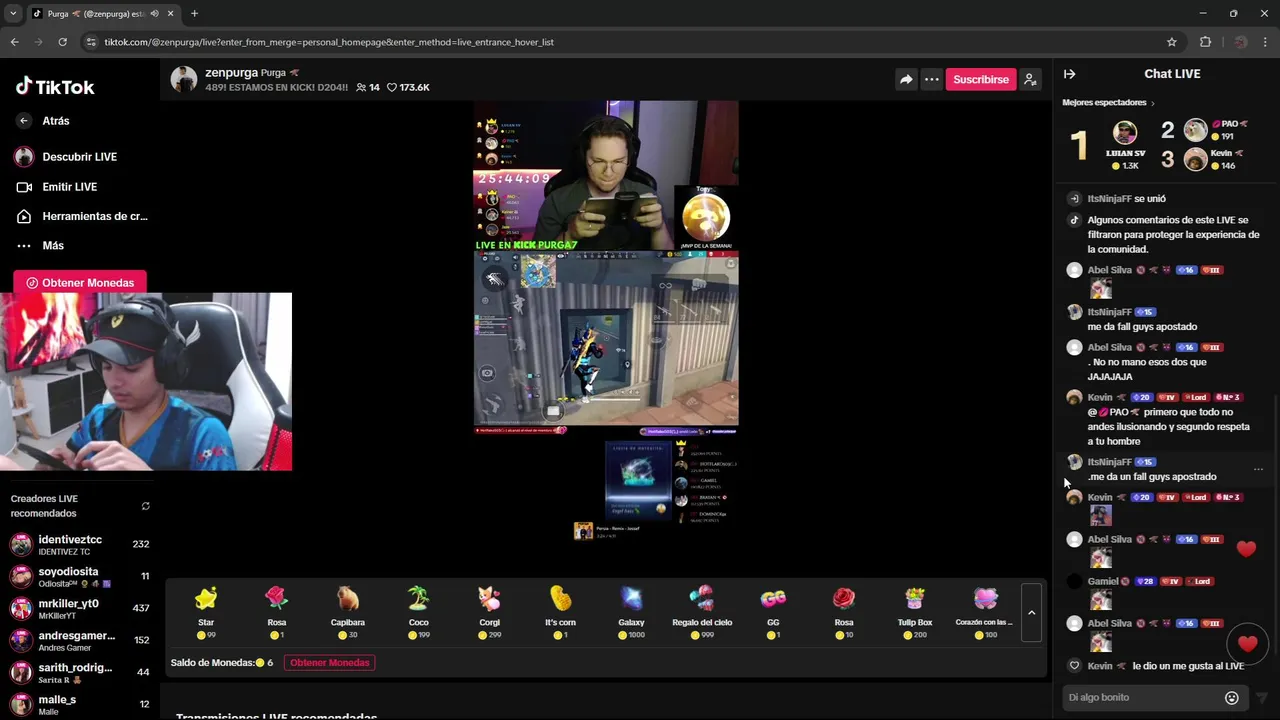
Task: Click the address bar URL
Action: (x=329, y=42)
